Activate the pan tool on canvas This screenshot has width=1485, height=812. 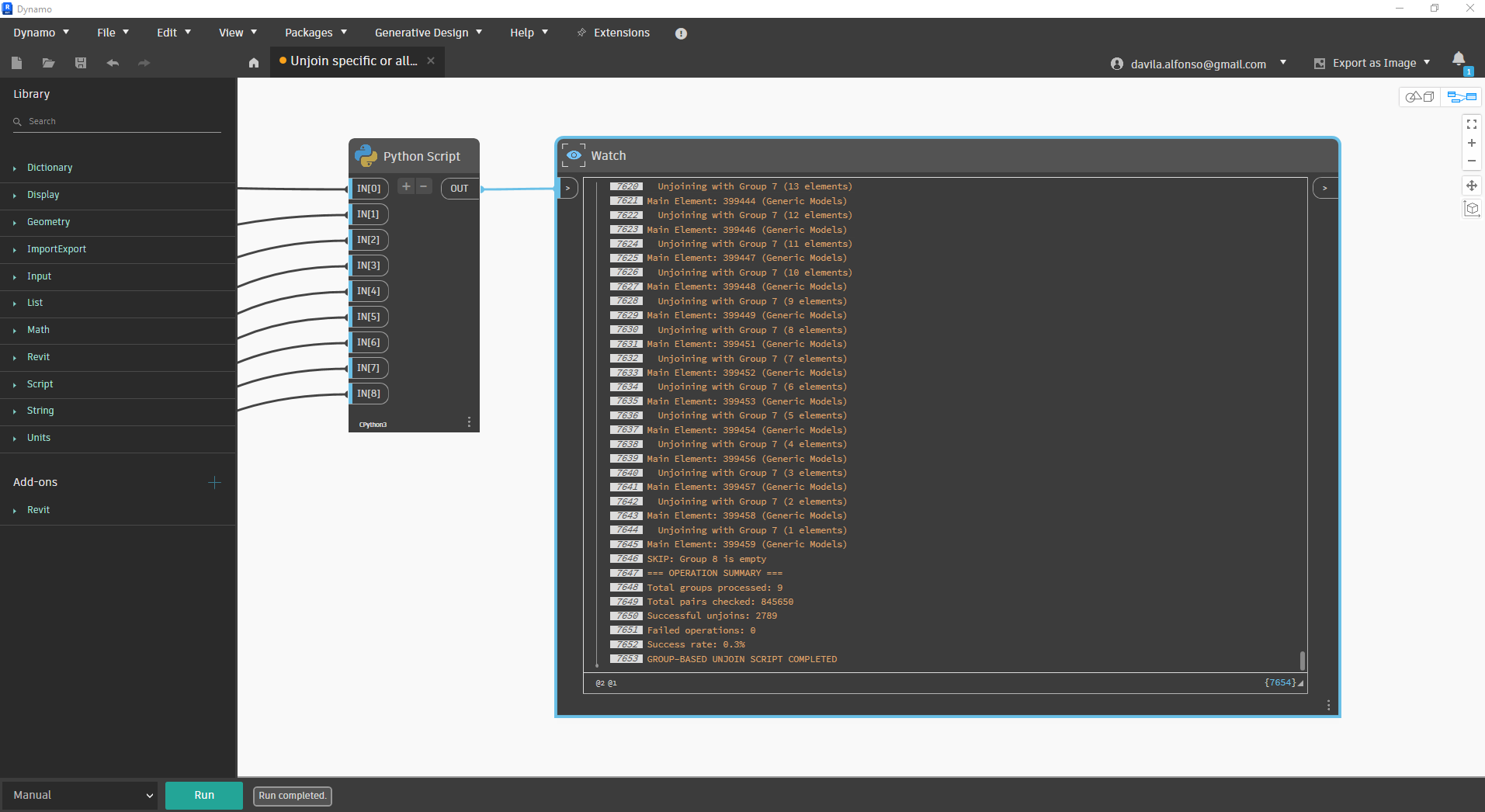click(x=1472, y=185)
